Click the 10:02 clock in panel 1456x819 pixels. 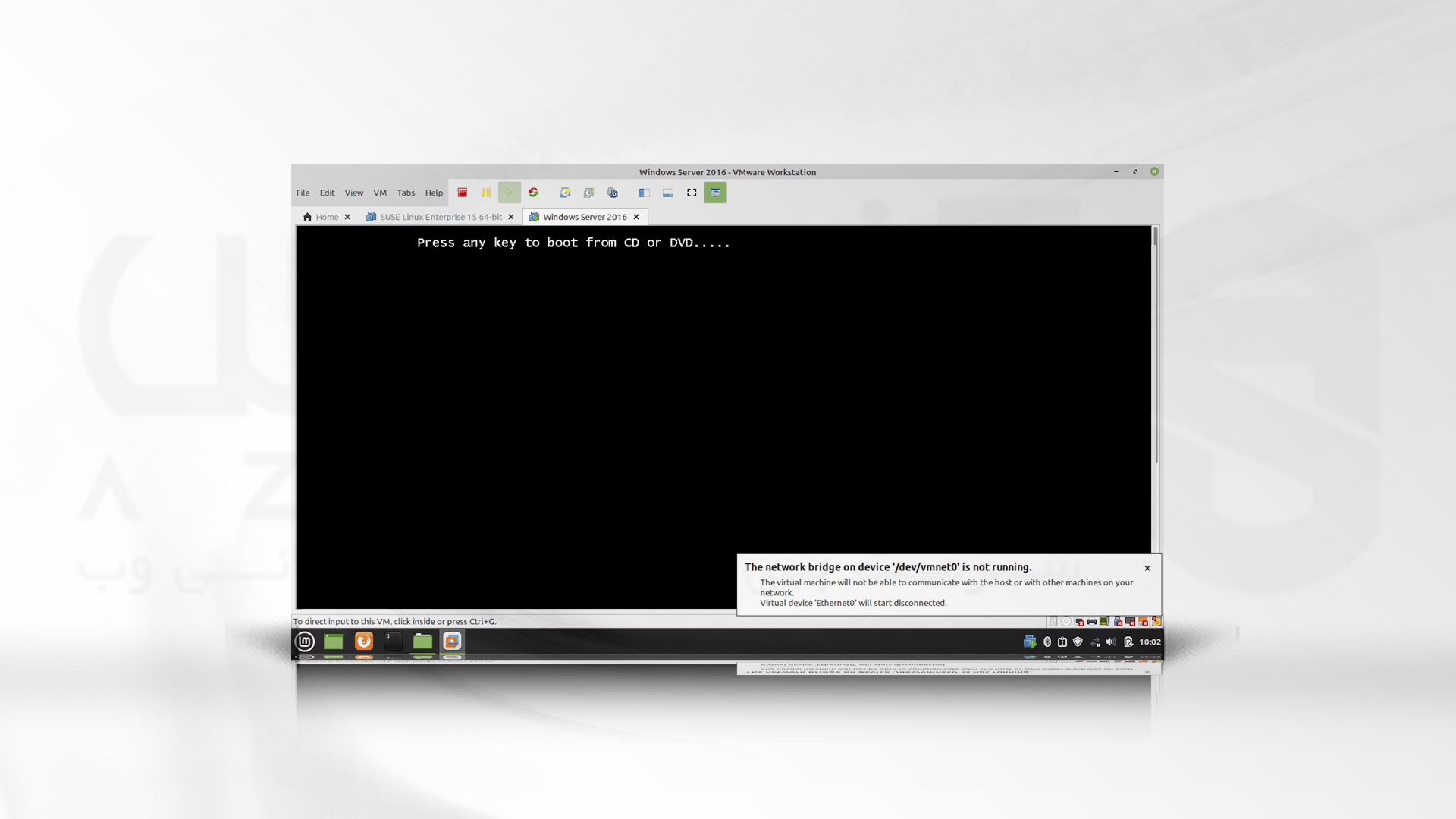tap(1150, 642)
